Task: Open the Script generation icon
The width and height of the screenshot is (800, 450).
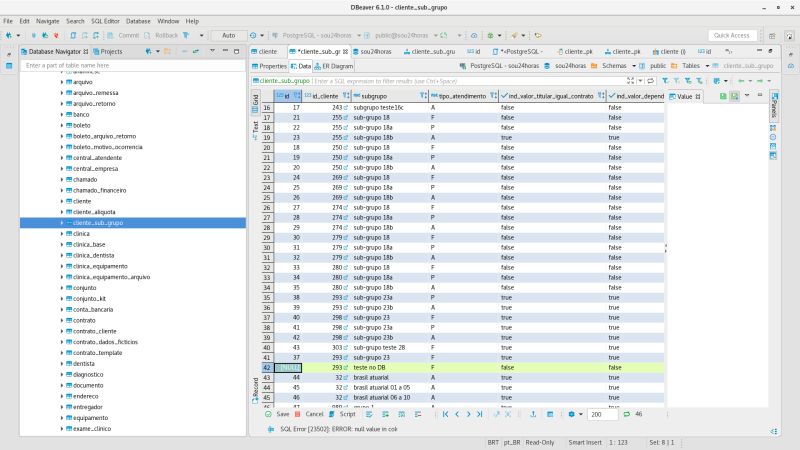Action: pyautogui.click(x=332, y=414)
